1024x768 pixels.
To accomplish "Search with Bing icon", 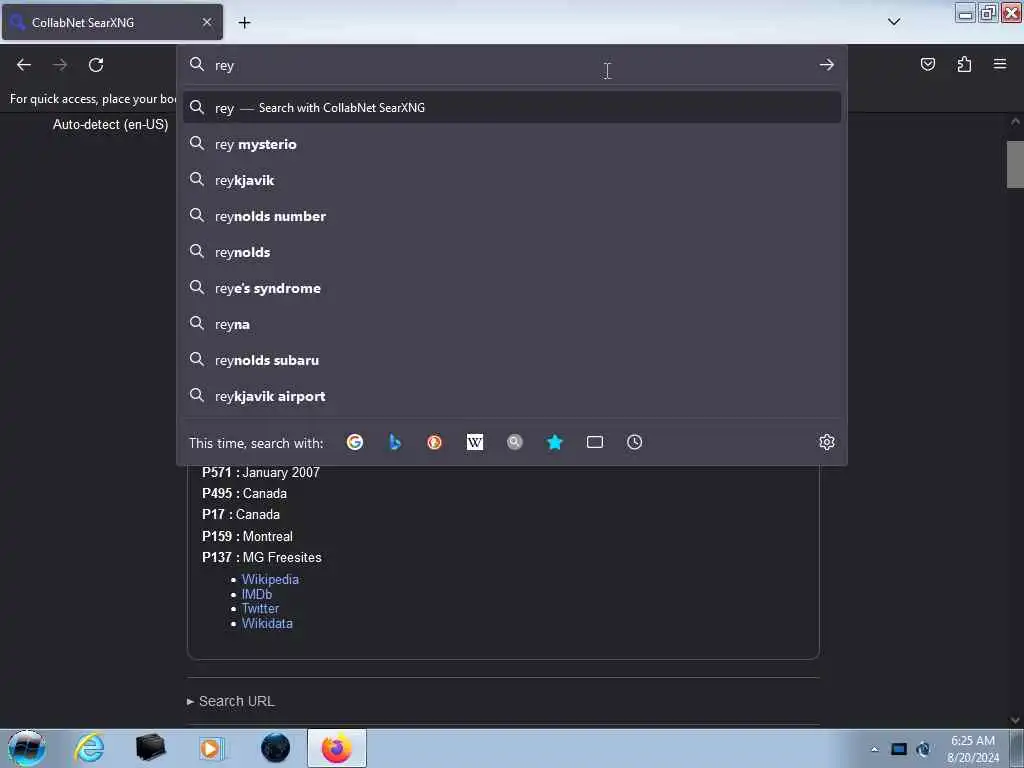I will (394, 442).
